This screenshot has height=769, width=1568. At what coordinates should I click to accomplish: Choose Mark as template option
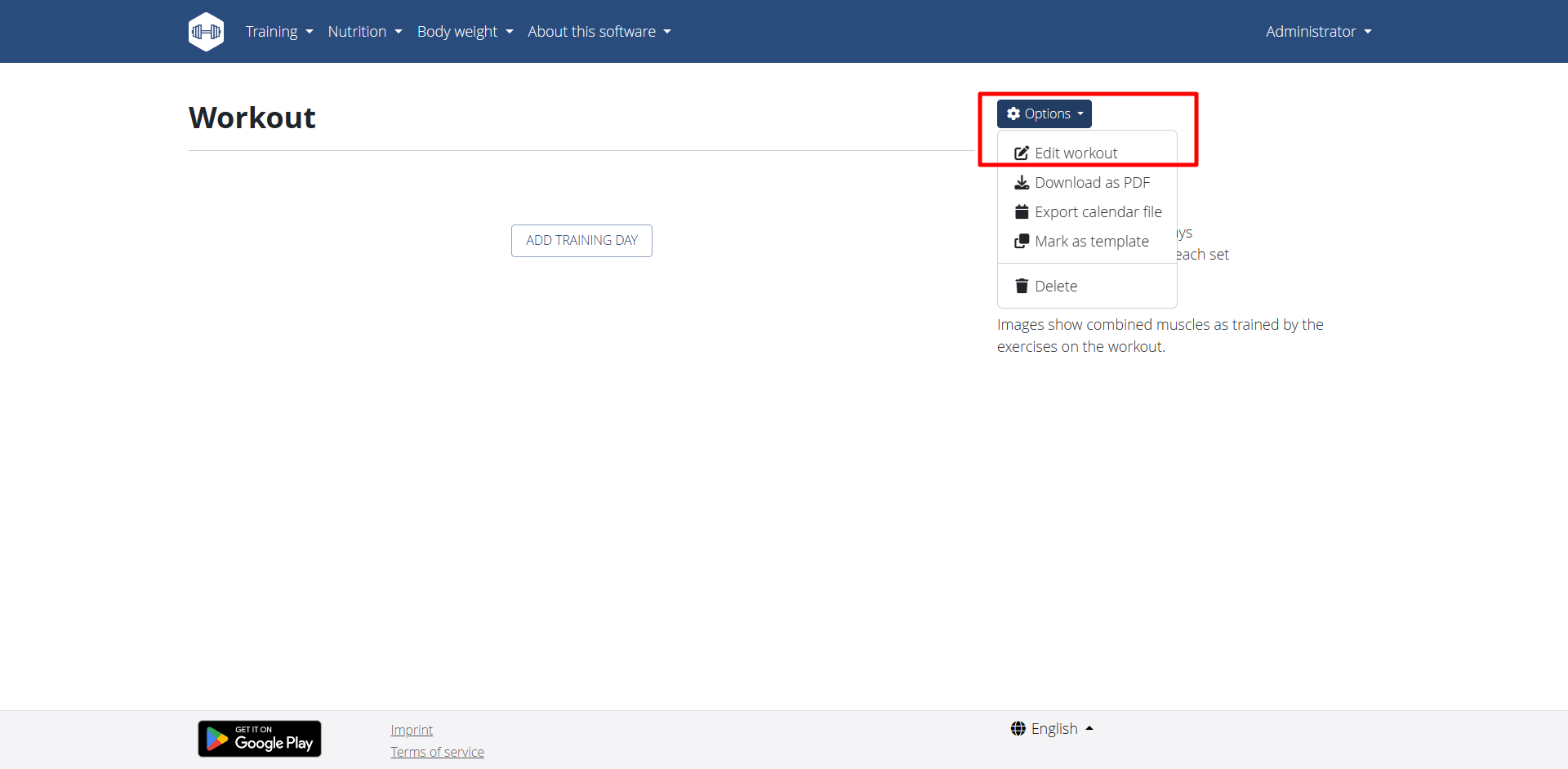tap(1091, 242)
